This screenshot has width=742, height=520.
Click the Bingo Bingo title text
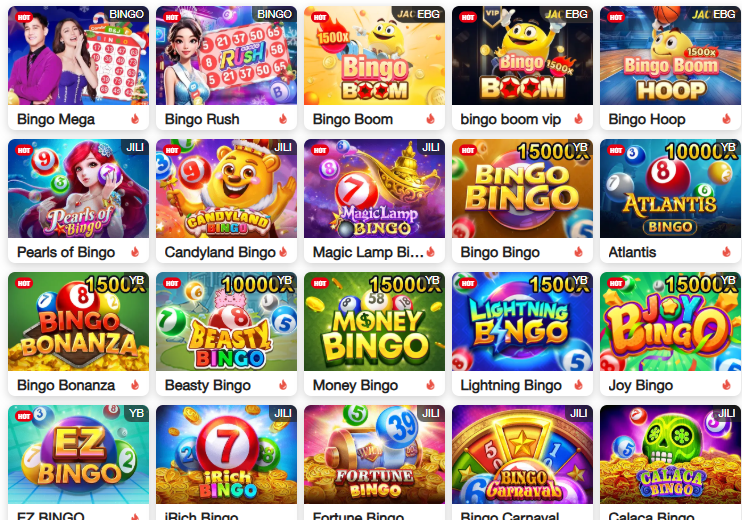click(x=500, y=252)
